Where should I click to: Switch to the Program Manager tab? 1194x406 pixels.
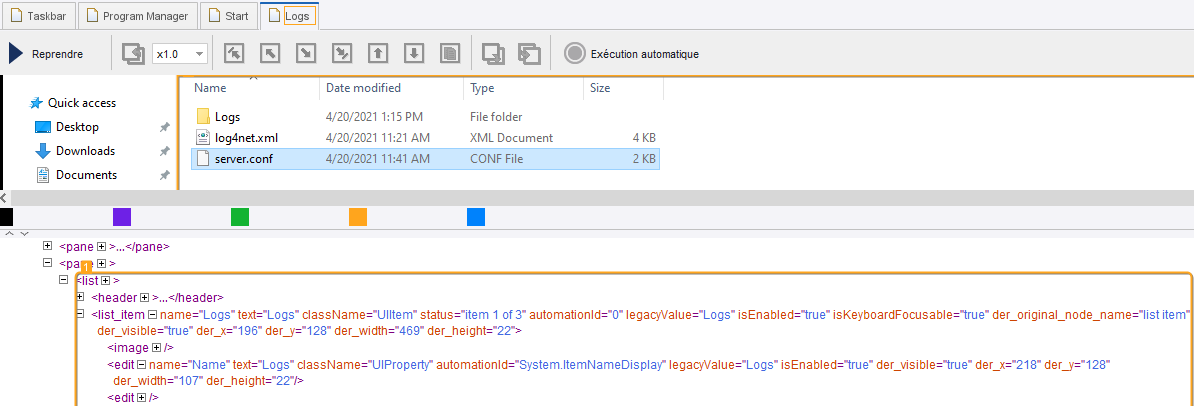coord(137,16)
